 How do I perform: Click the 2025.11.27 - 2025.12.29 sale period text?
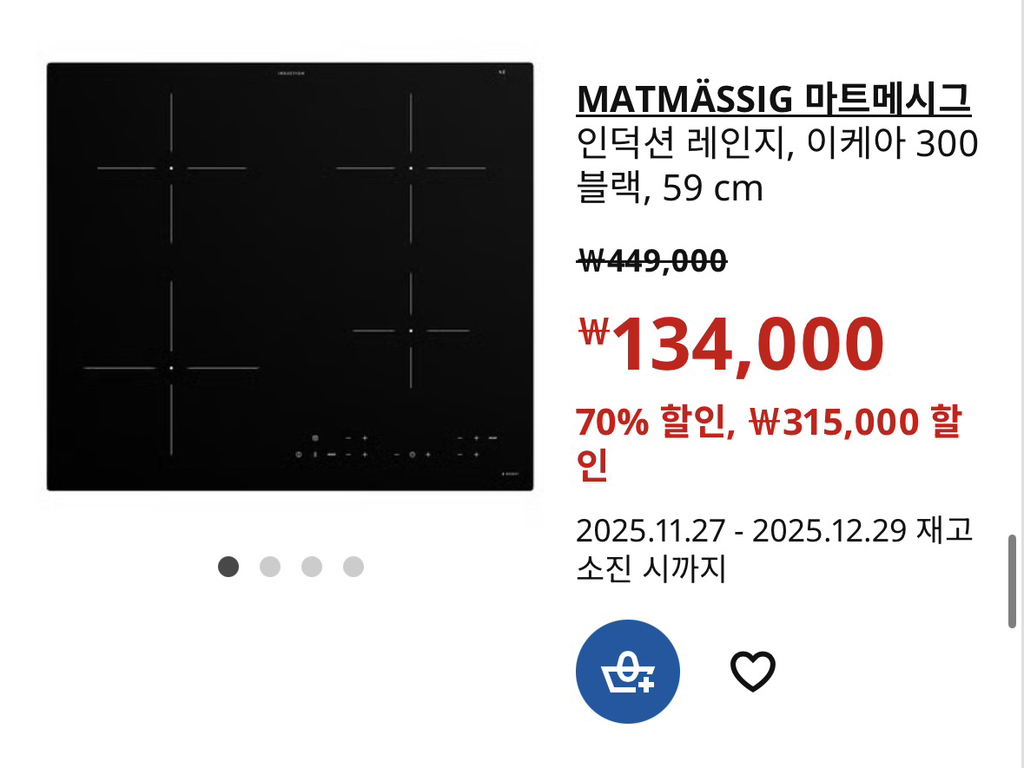click(x=740, y=530)
